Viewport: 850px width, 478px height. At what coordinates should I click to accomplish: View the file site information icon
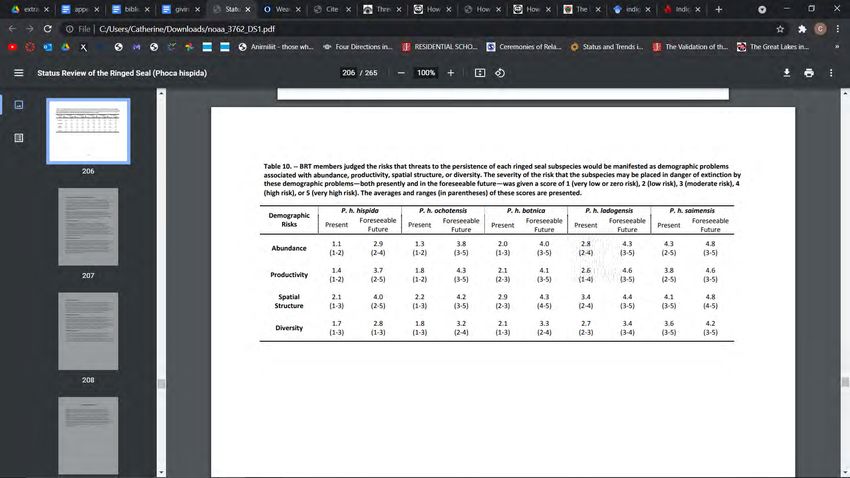pyautogui.click(x=69, y=29)
